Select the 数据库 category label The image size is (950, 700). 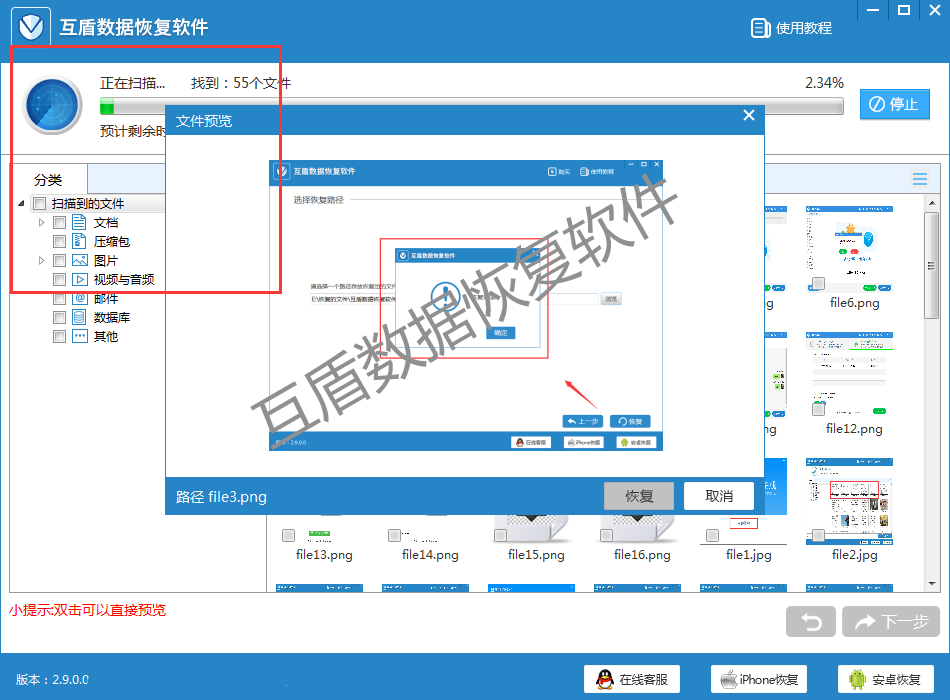pos(112,318)
